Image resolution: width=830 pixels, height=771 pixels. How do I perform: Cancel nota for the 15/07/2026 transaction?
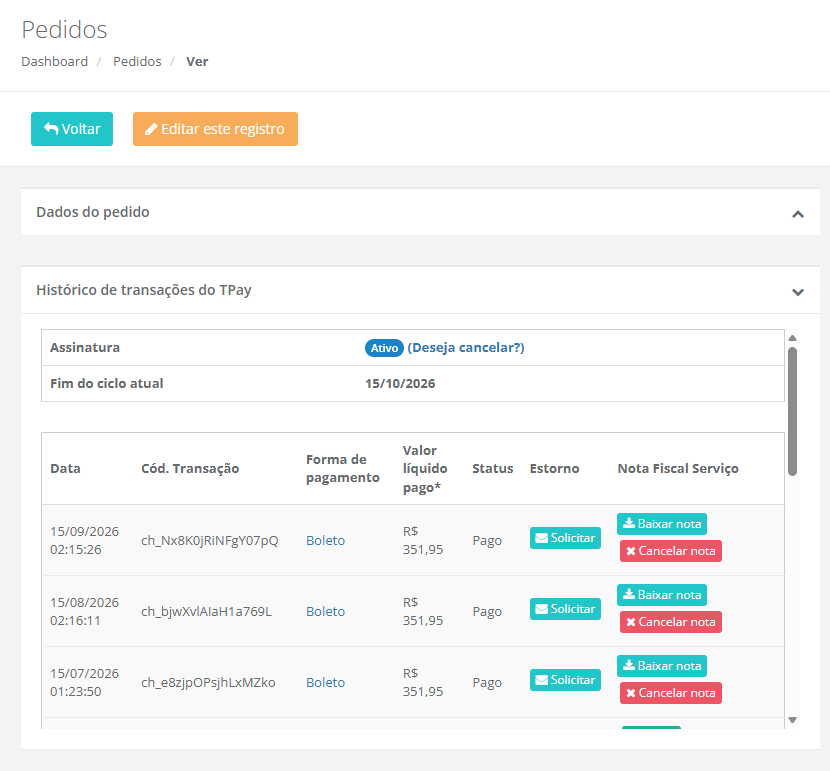coord(671,693)
